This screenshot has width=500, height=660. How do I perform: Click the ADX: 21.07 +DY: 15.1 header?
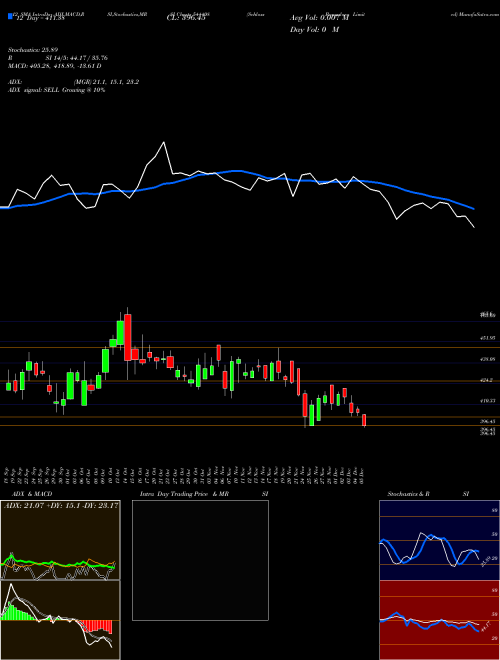coord(61,506)
